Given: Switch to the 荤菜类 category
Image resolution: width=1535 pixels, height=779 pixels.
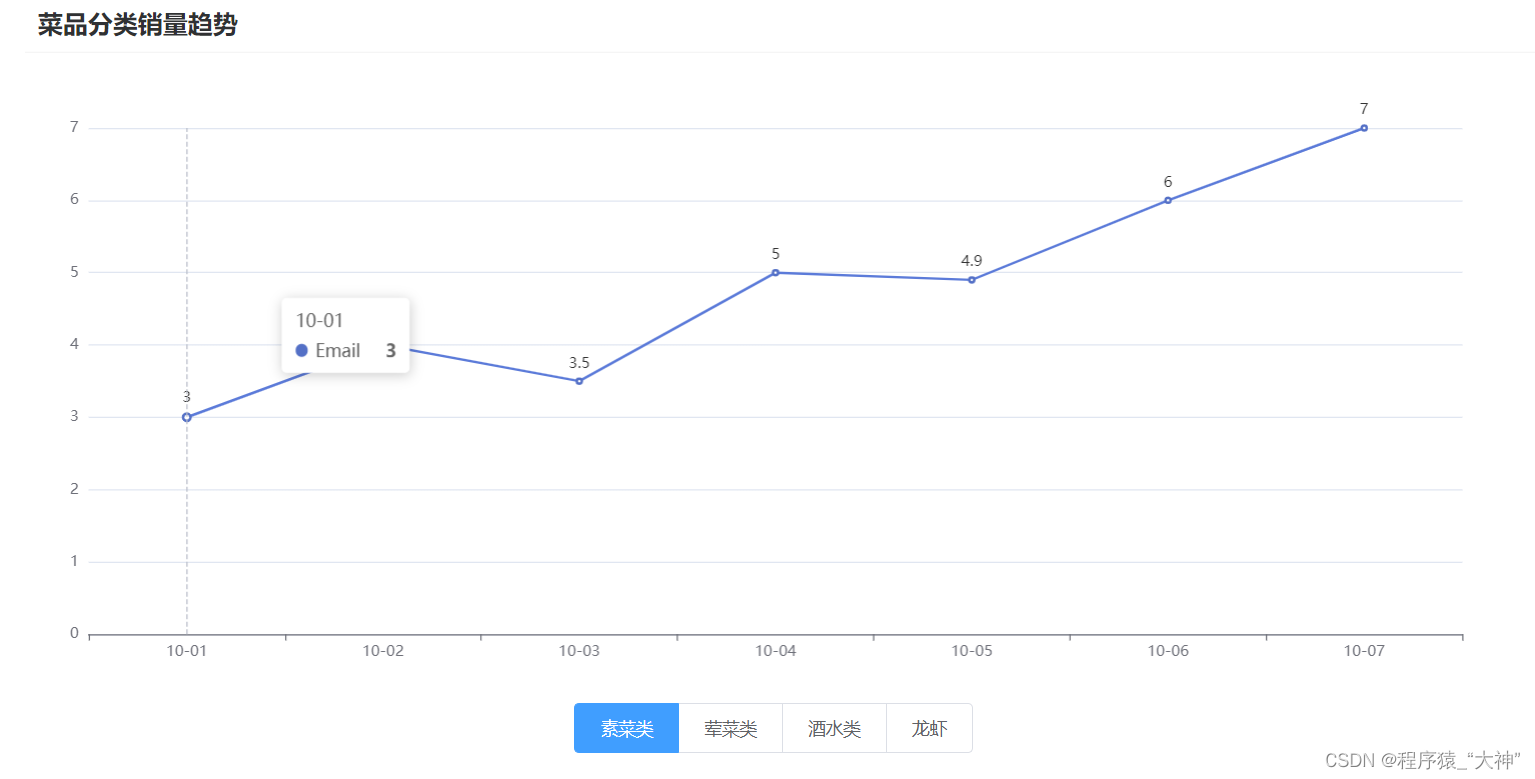Looking at the screenshot, I should coord(730,728).
